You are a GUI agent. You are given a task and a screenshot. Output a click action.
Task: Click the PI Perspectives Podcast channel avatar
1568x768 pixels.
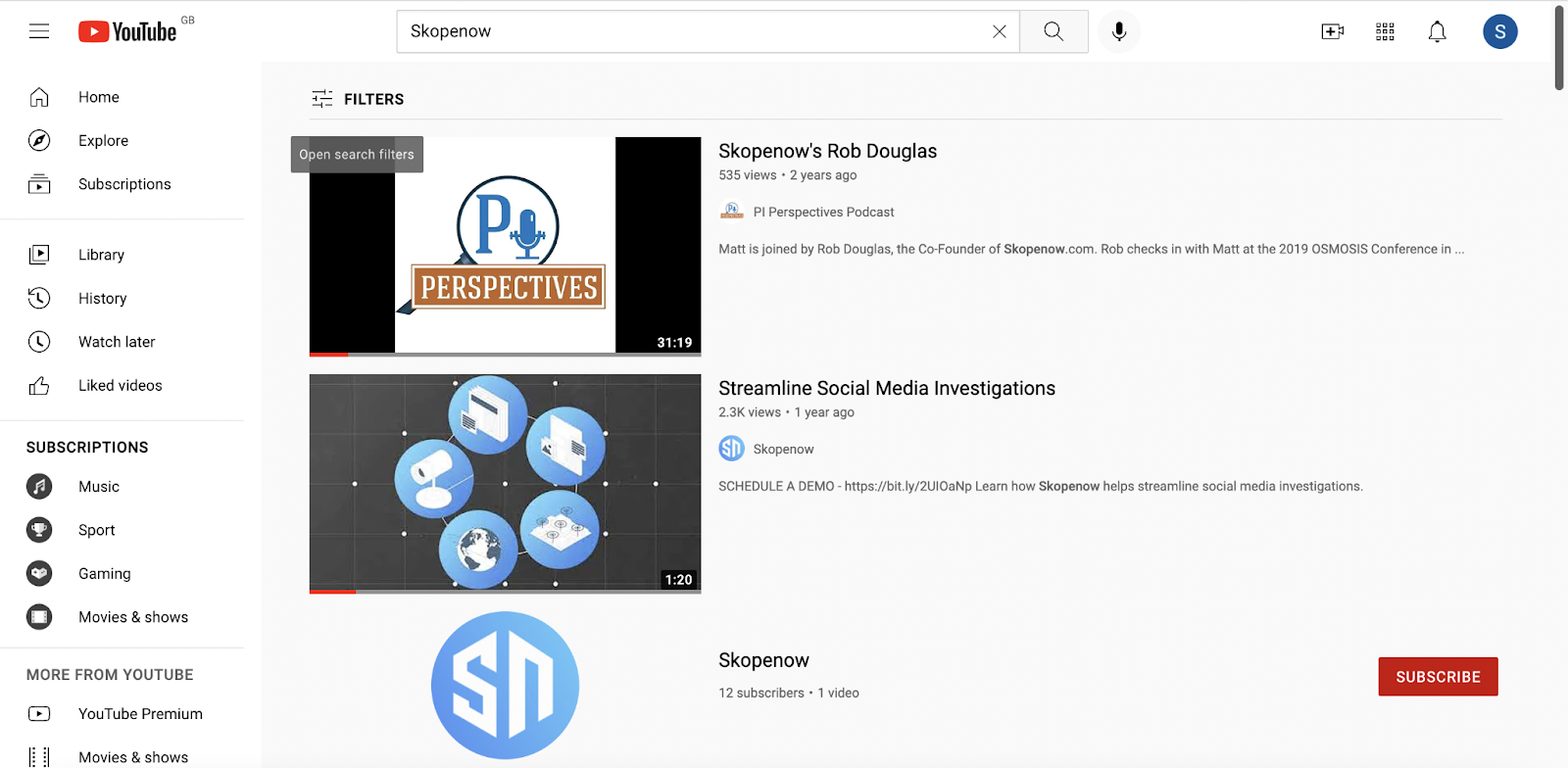pyautogui.click(x=732, y=212)
